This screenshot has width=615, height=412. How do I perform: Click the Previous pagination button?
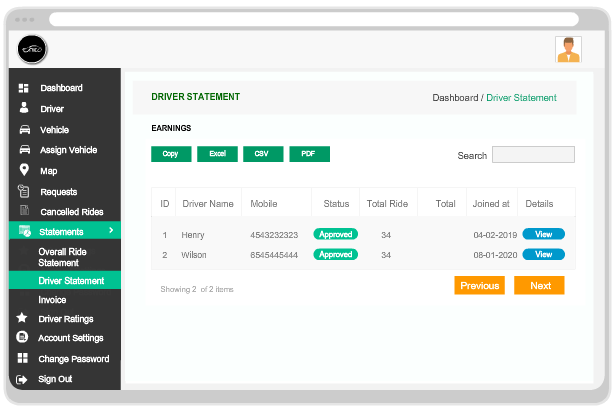[x=479, y=285]
